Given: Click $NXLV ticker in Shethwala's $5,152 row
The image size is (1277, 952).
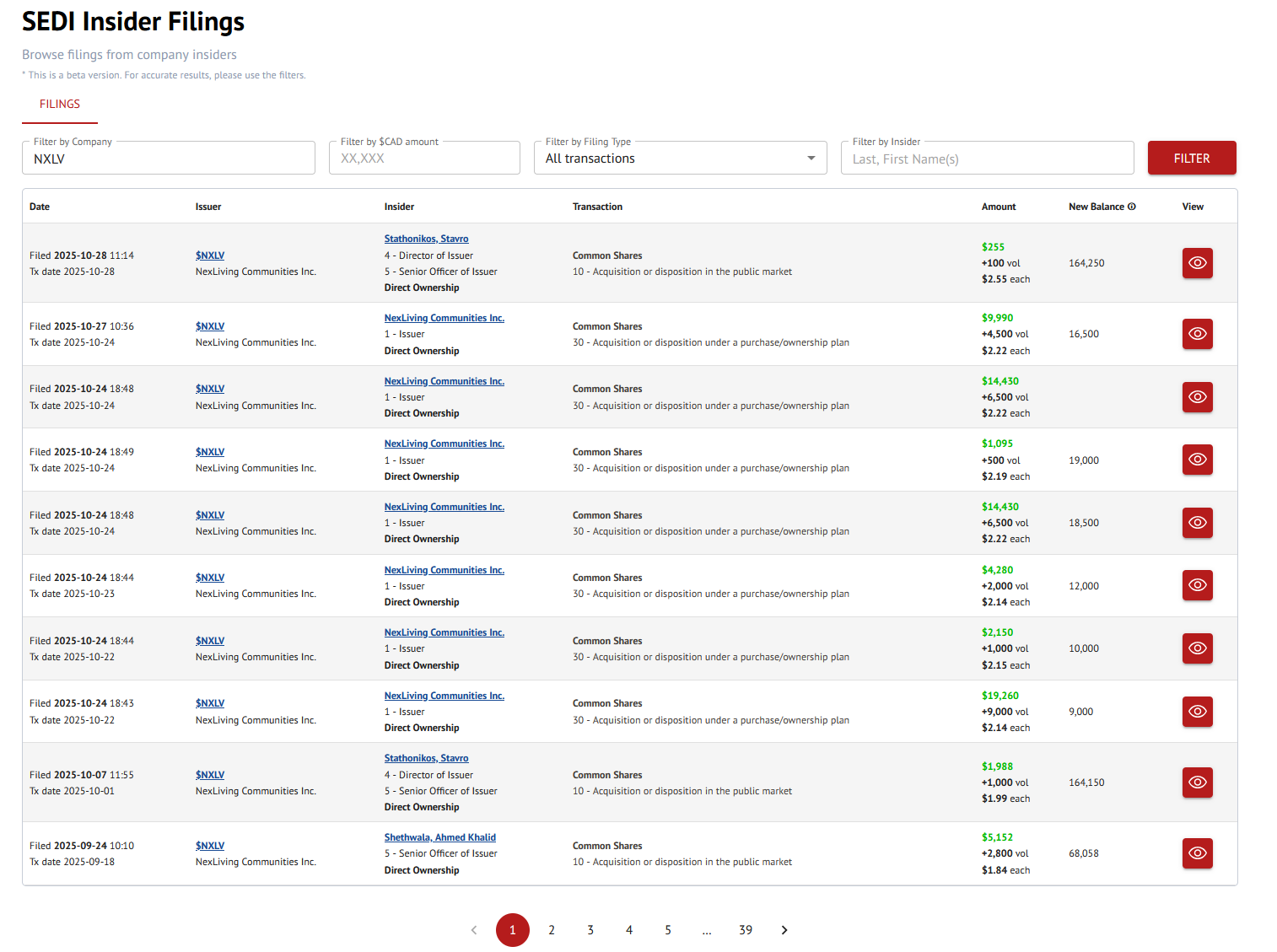Looking at the screenshot, I should click(210, 846).
